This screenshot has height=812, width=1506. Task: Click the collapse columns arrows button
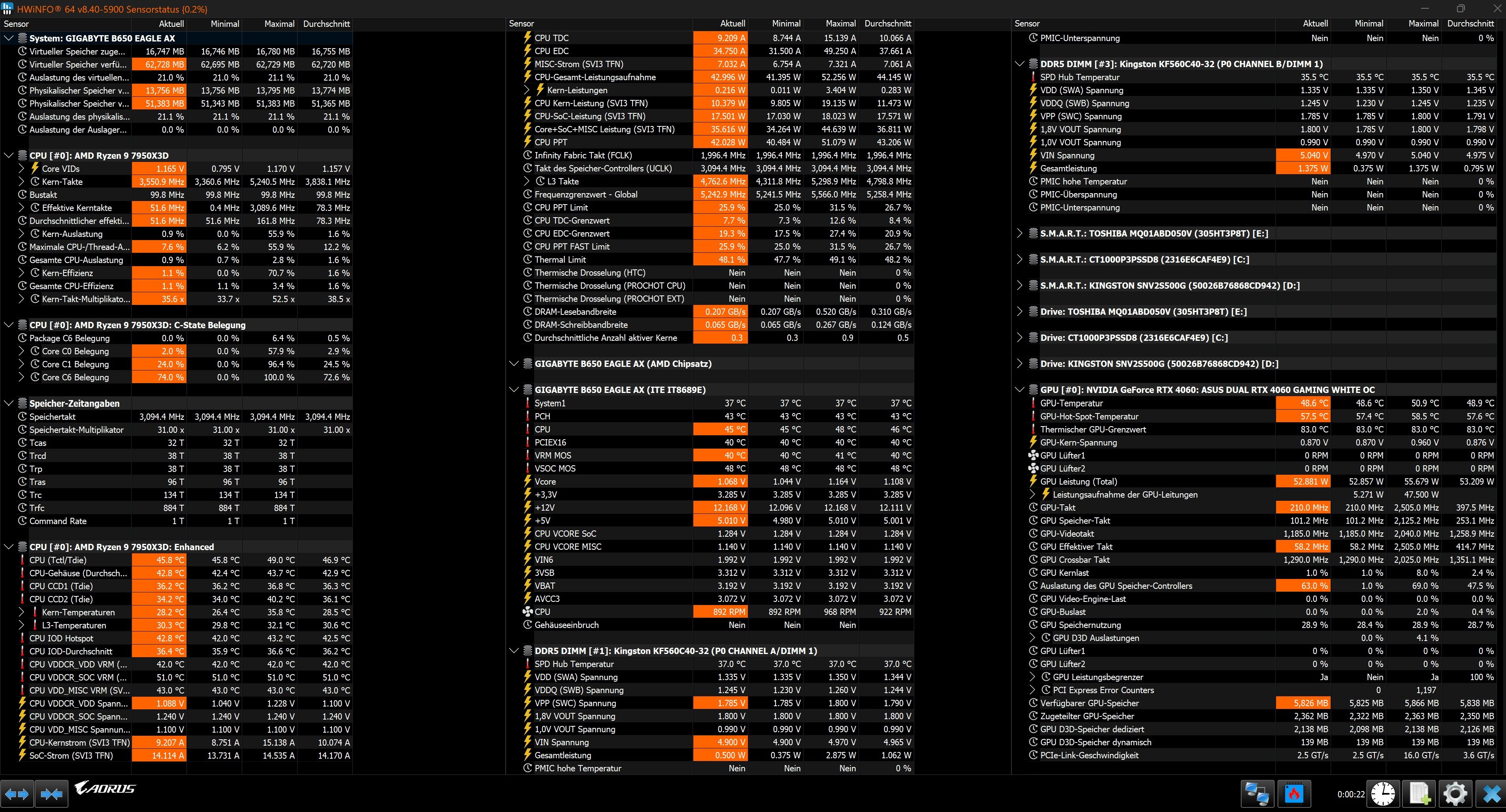click(51, 794)
